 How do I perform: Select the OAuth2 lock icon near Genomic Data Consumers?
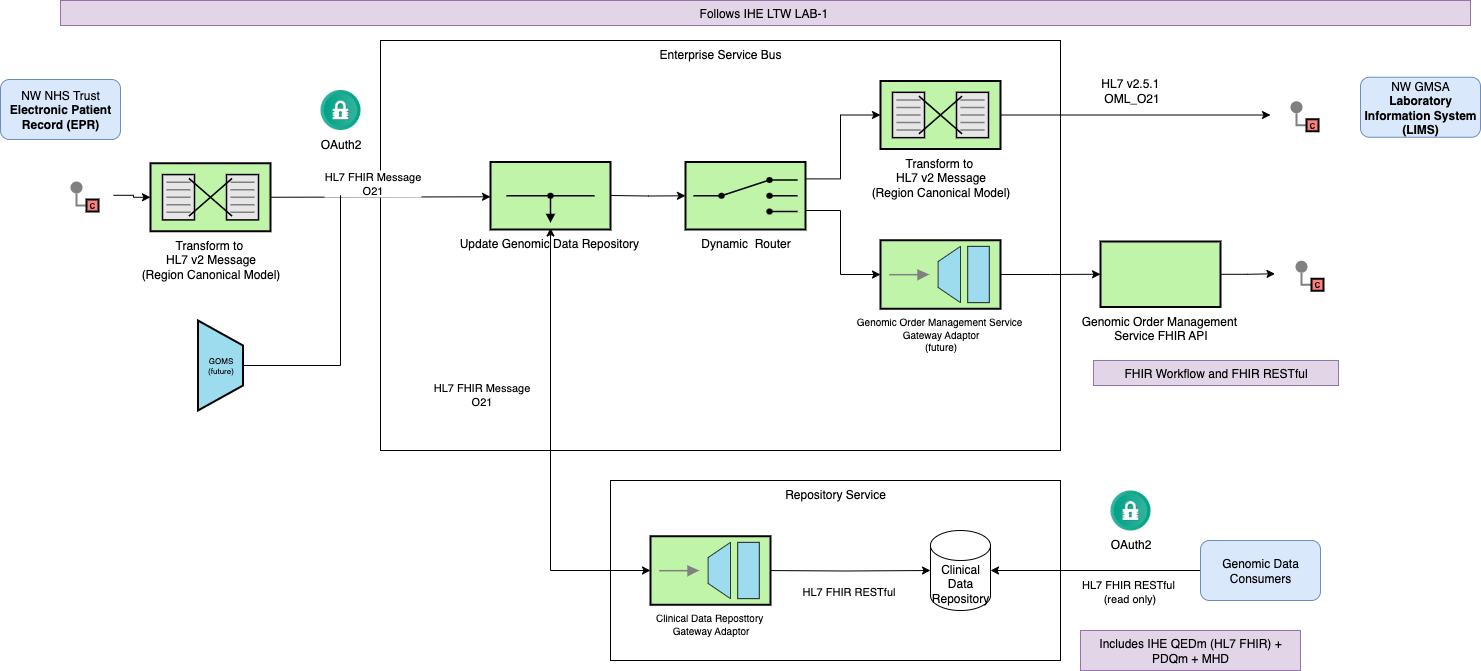(1130, 510)
